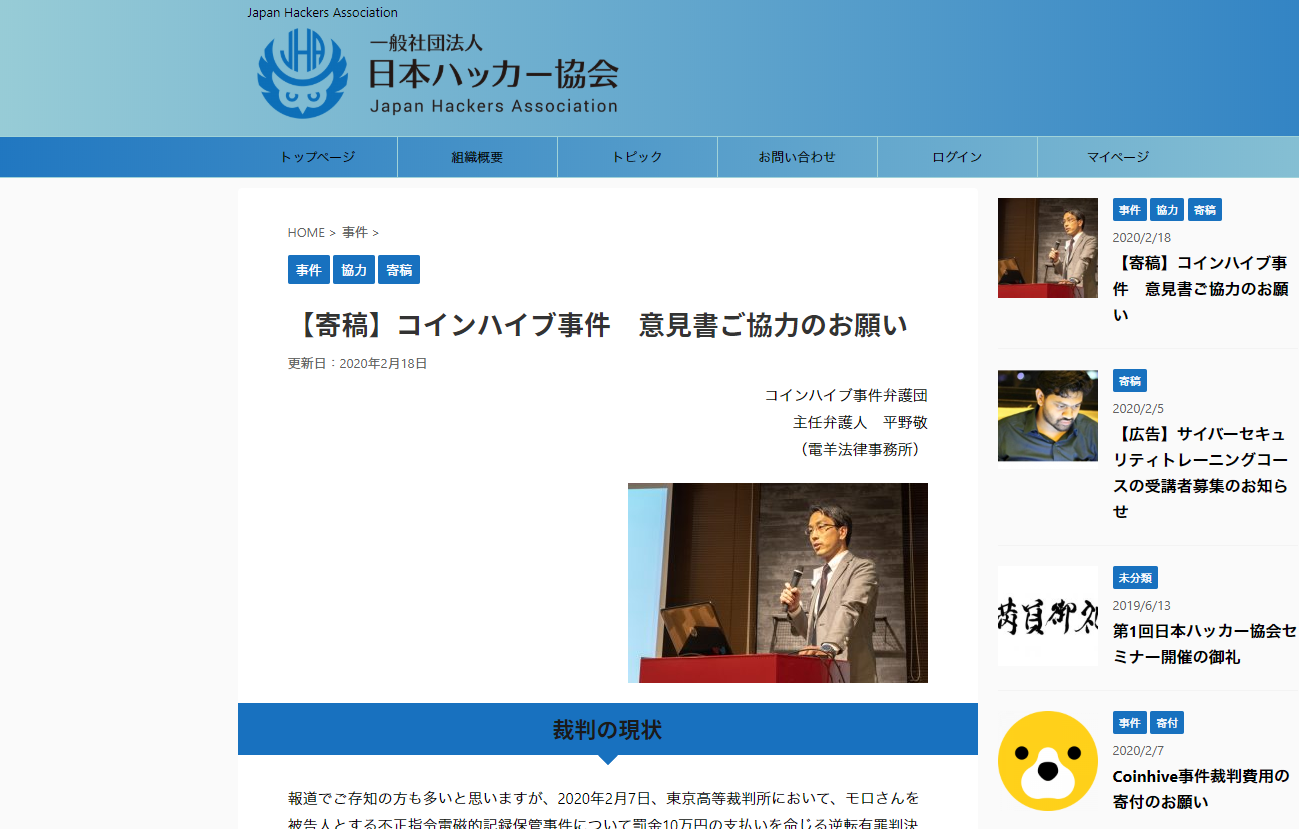This screenshot has width=1299, height=829.
Task: Open the sidebar link 第1回日本ハッカー協会セミナー開催の御礼
Action: [x=1203, y=644]
